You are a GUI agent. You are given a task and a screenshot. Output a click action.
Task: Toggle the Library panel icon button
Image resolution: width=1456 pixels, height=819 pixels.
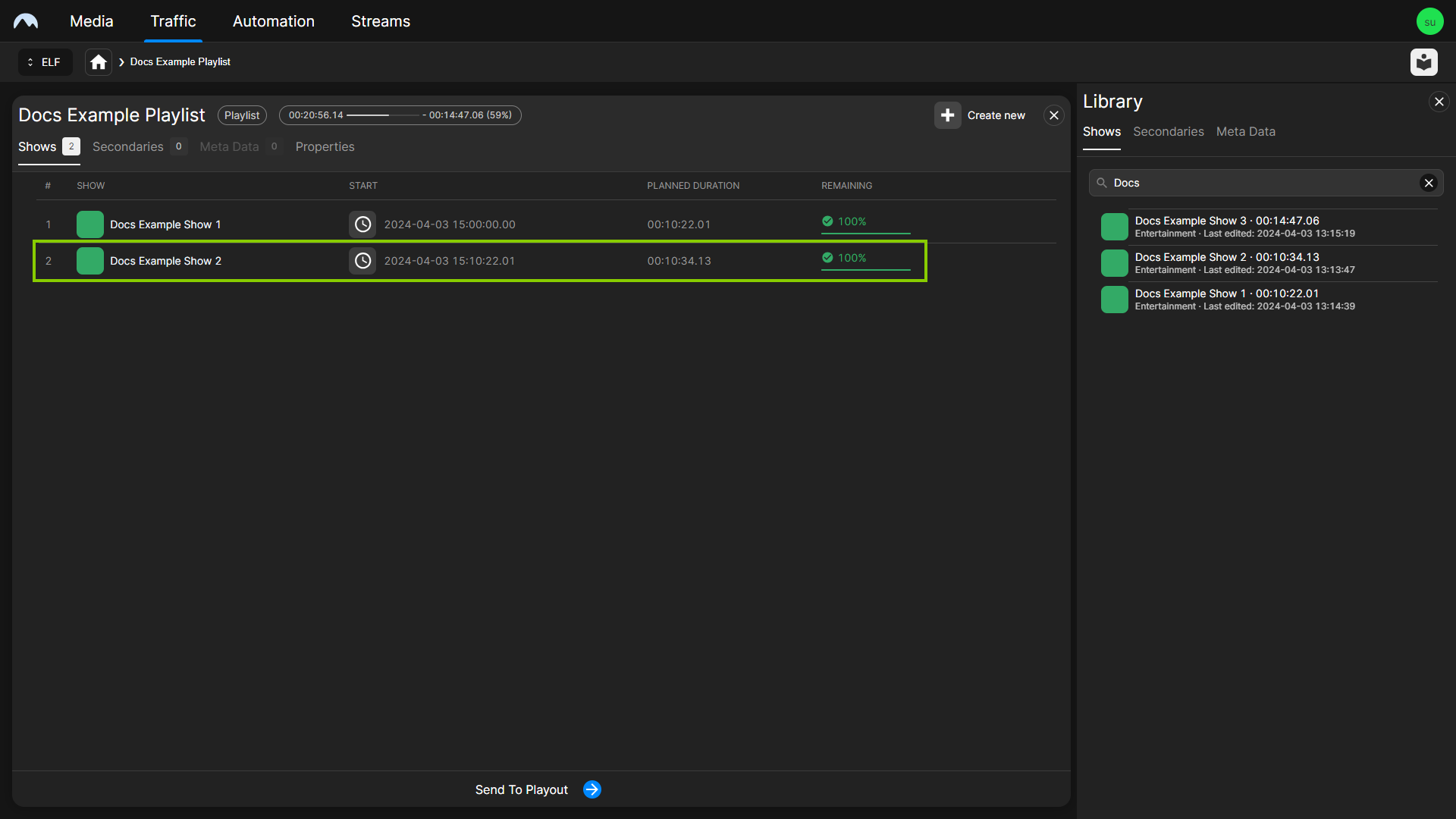1423,62
